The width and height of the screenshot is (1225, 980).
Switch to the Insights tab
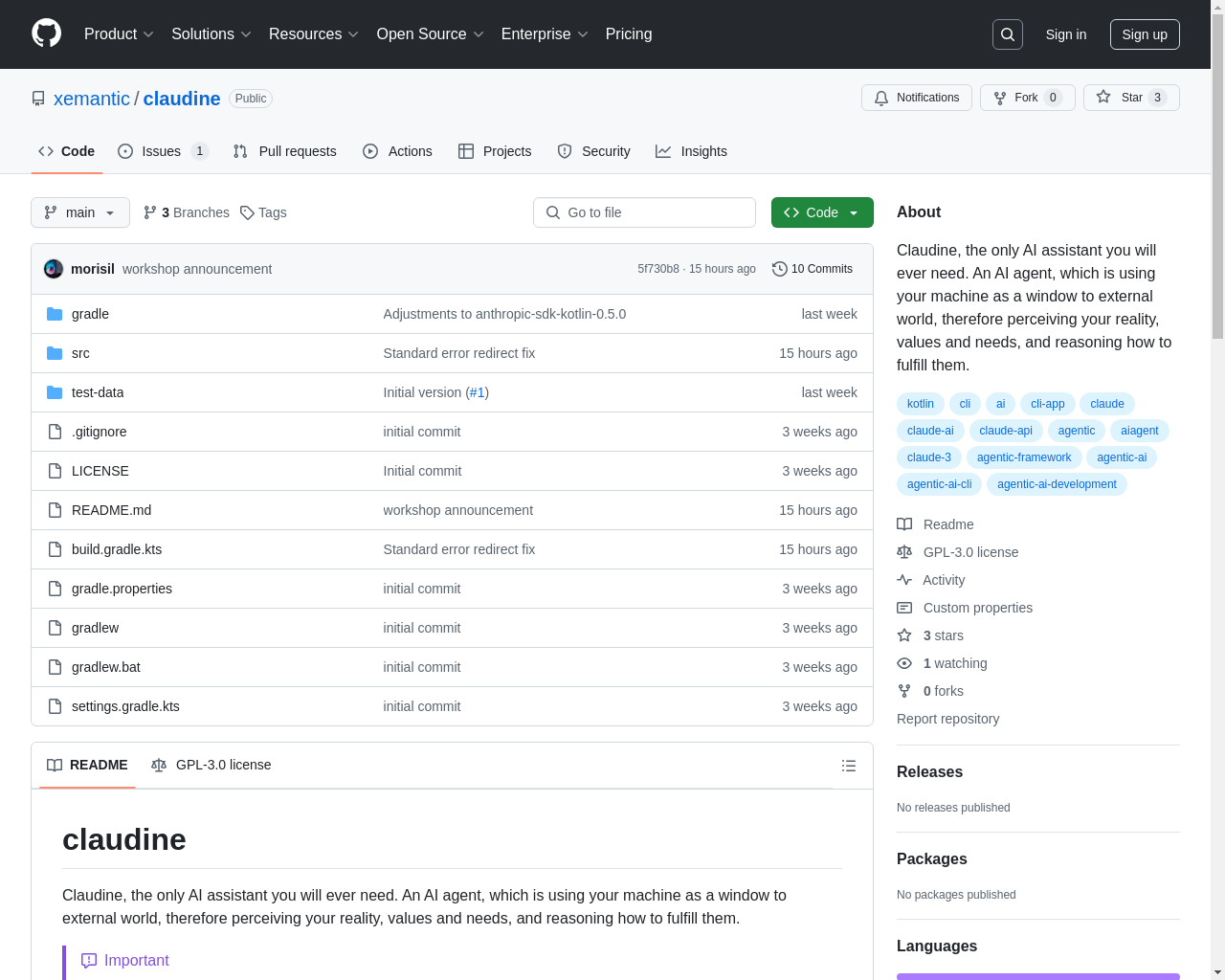[x=691, y=151]
